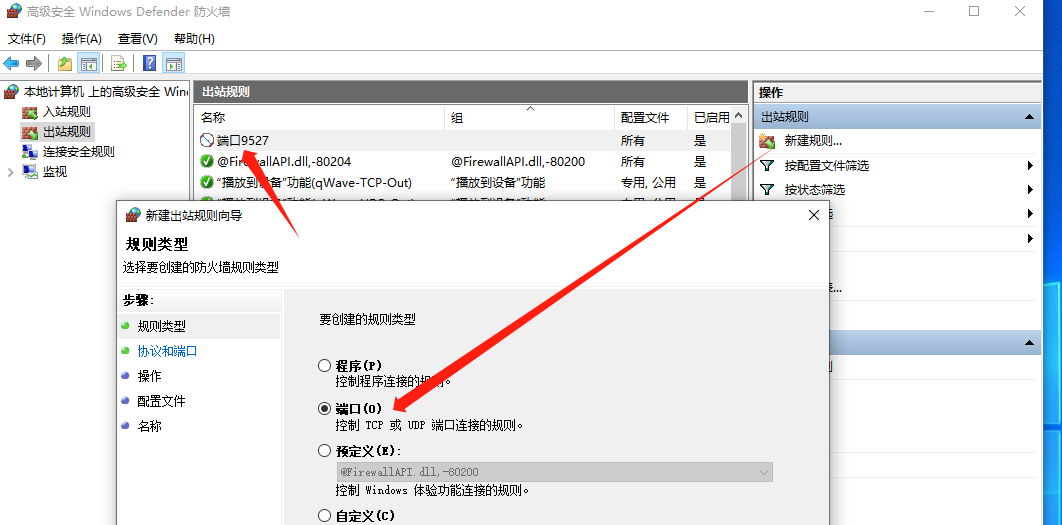Click the 监视 monitor icon in tree
The width and height of the screenshot is (1062, 525).
click(30, 171)
